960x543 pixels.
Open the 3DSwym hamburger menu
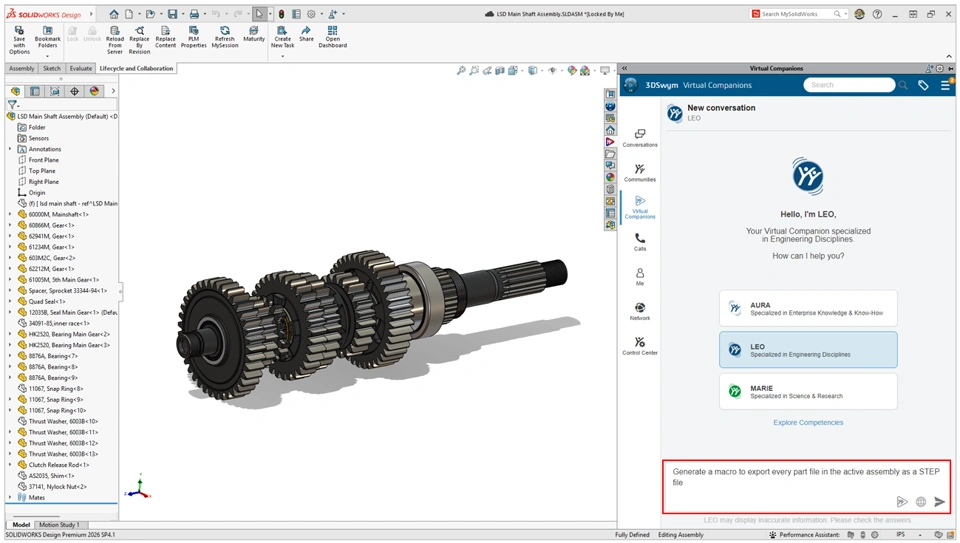point(945,86)
